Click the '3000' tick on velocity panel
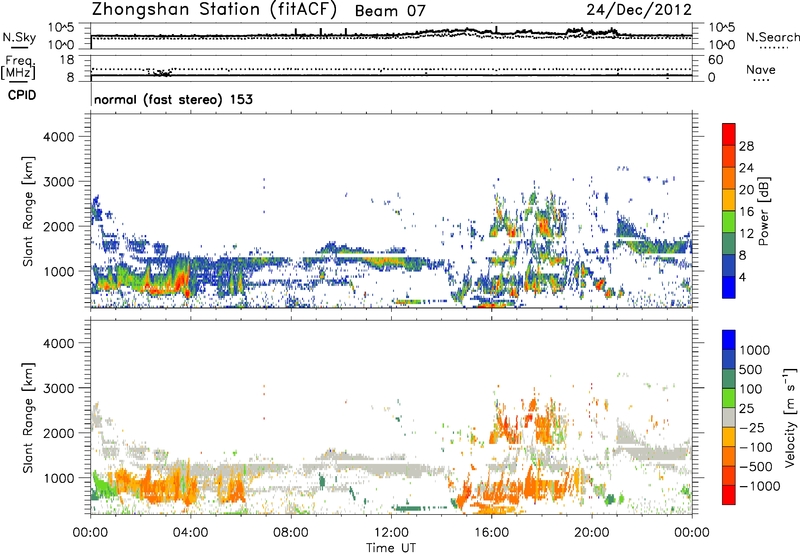800x554 pixels. (58, 388)
